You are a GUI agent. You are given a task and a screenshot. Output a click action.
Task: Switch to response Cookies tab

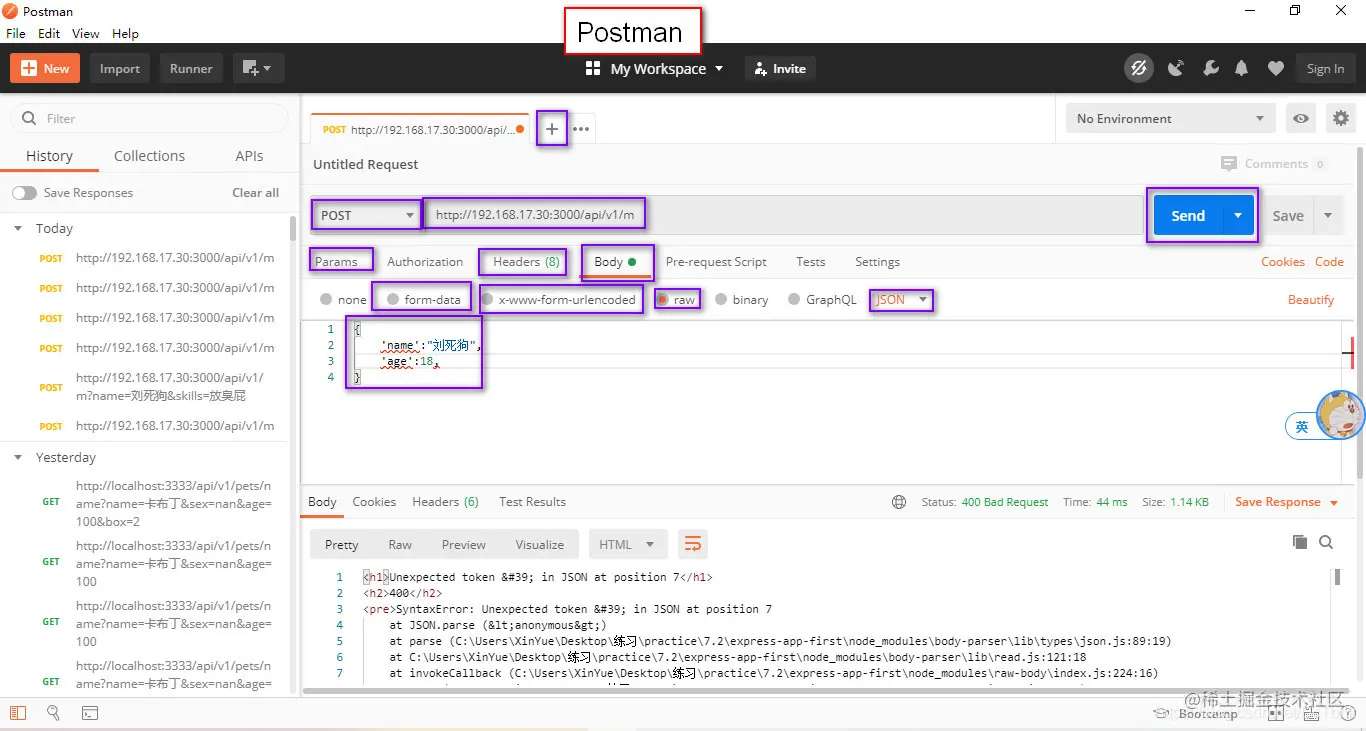(374, 502)
